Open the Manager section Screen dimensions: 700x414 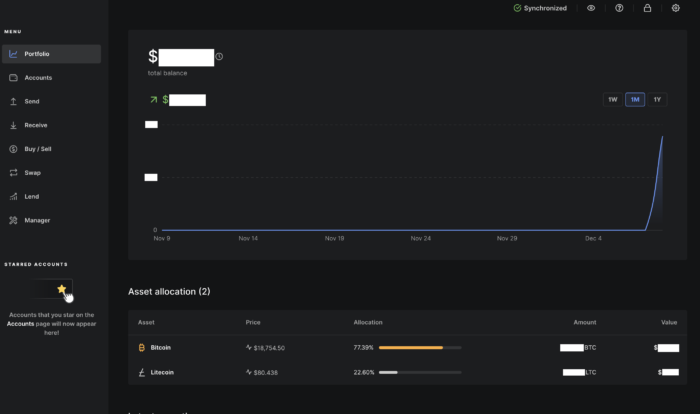[x=37, y=220]
